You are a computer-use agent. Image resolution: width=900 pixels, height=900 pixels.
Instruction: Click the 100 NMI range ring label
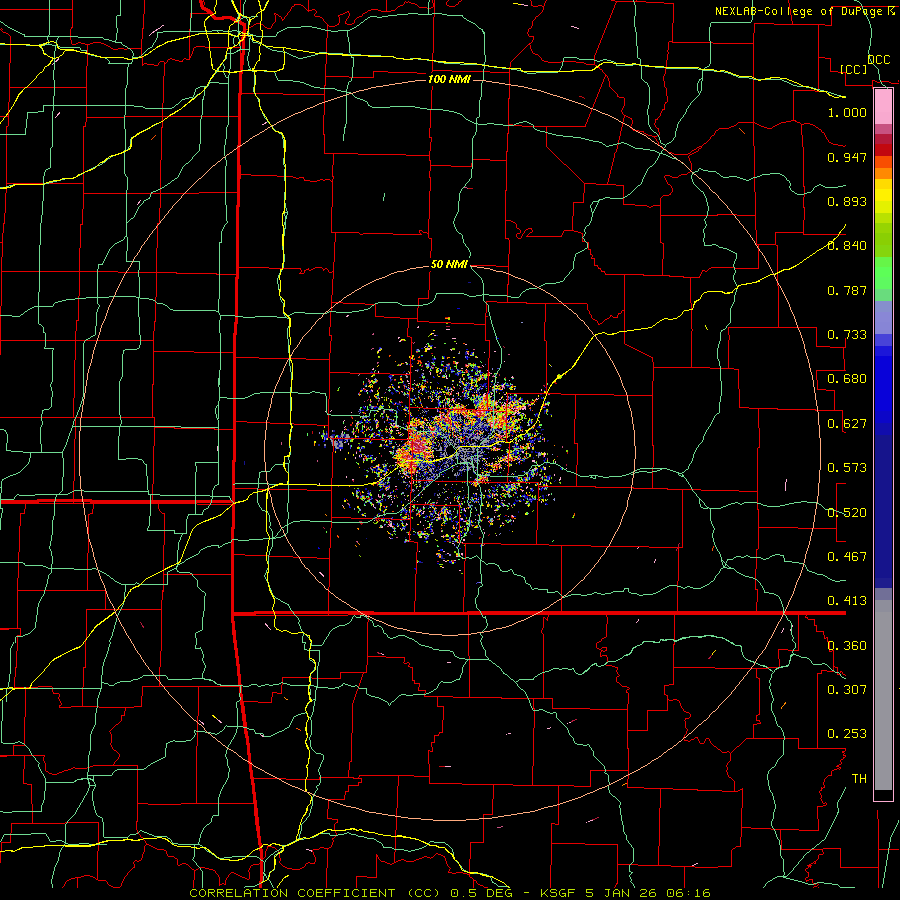coord(449,79)
